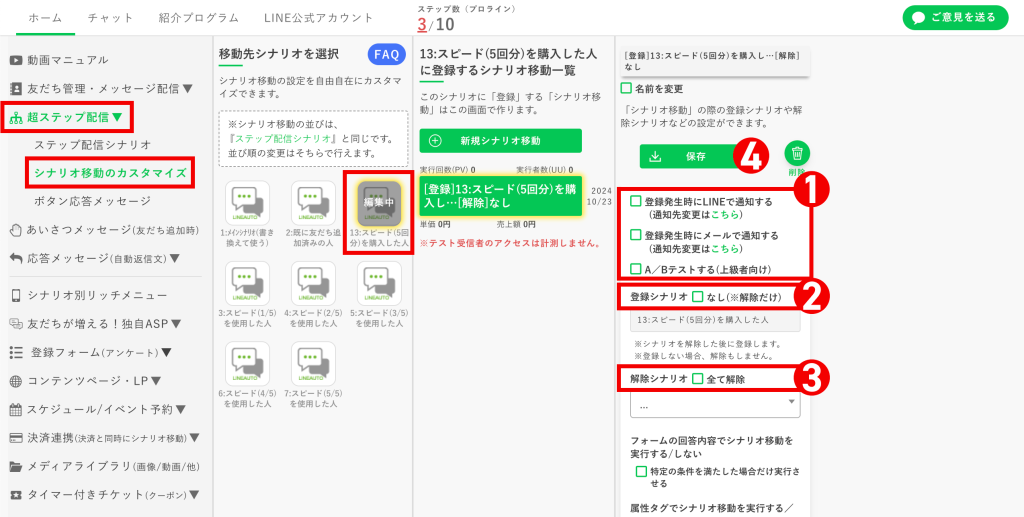Viewport: 1024px width, 517px height.
Task: Enable 登録発生時にメールで通知する checkbox
Action: click(x=635, y=234)
